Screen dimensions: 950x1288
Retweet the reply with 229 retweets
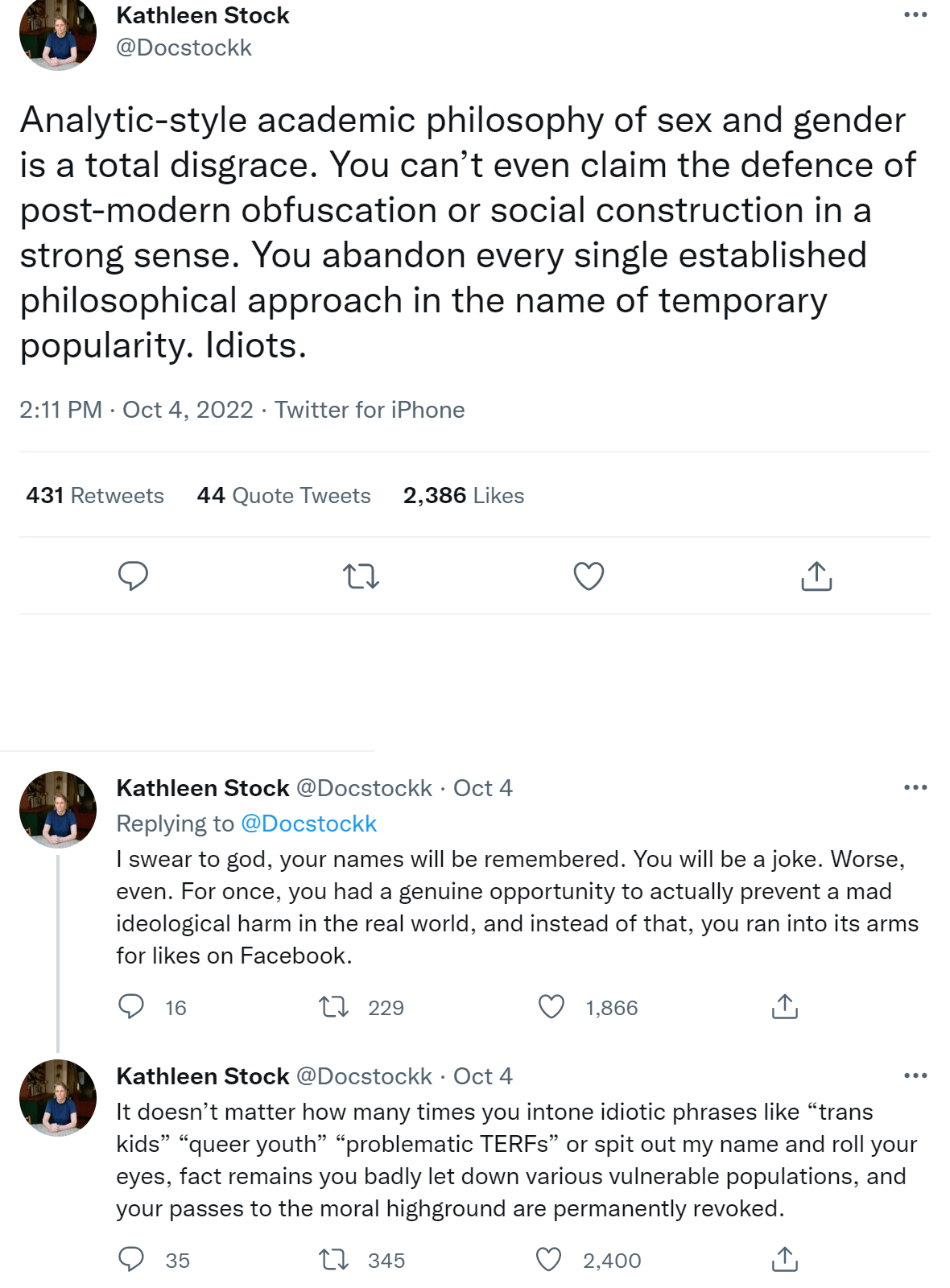click(334, 1006)
